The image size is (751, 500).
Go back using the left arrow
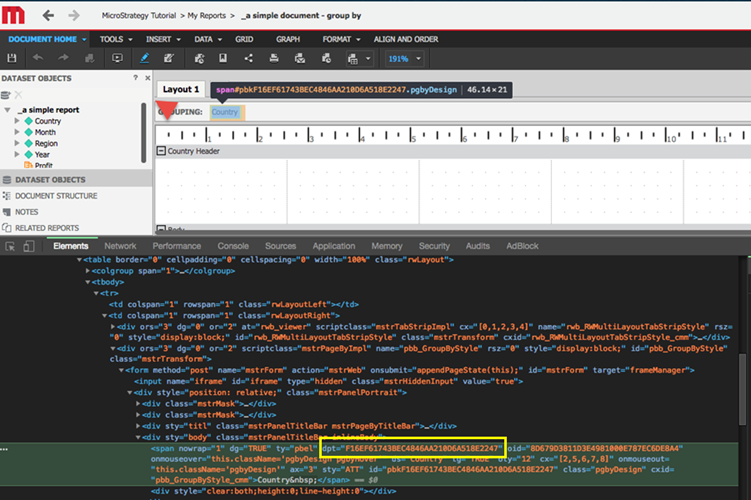pyautogui.click(x=48, y=16)
